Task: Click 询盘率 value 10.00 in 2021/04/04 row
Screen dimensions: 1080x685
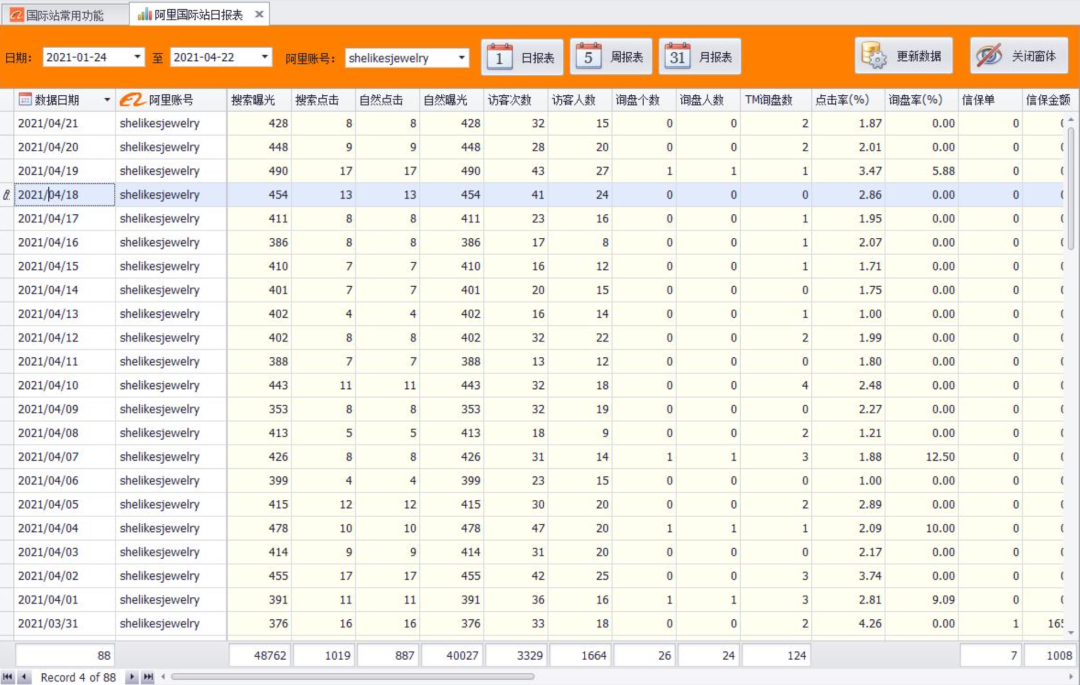Action: click(x=920, y=529)
